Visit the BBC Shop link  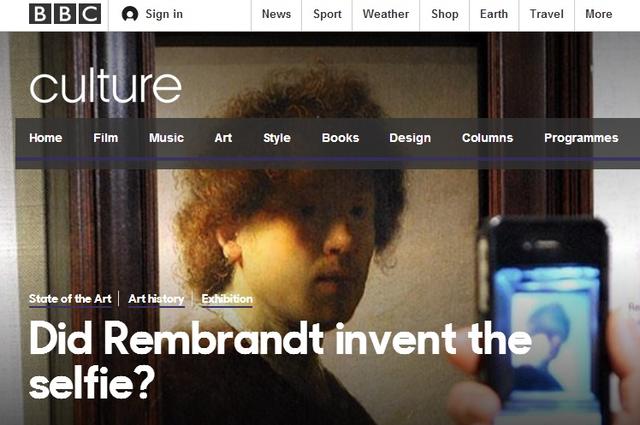[x=445, y=14]
